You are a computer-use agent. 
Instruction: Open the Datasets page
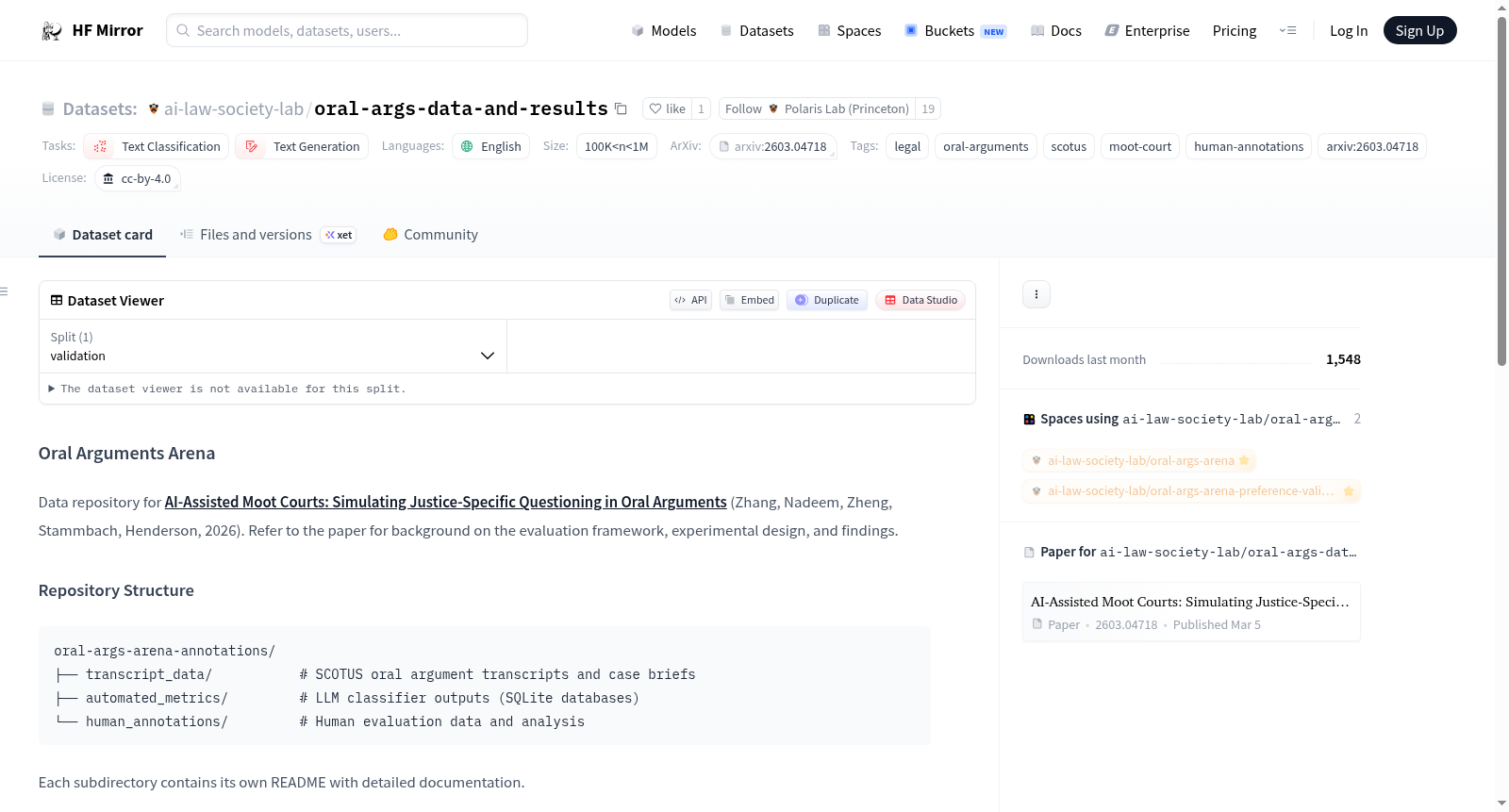pos(757,31)
